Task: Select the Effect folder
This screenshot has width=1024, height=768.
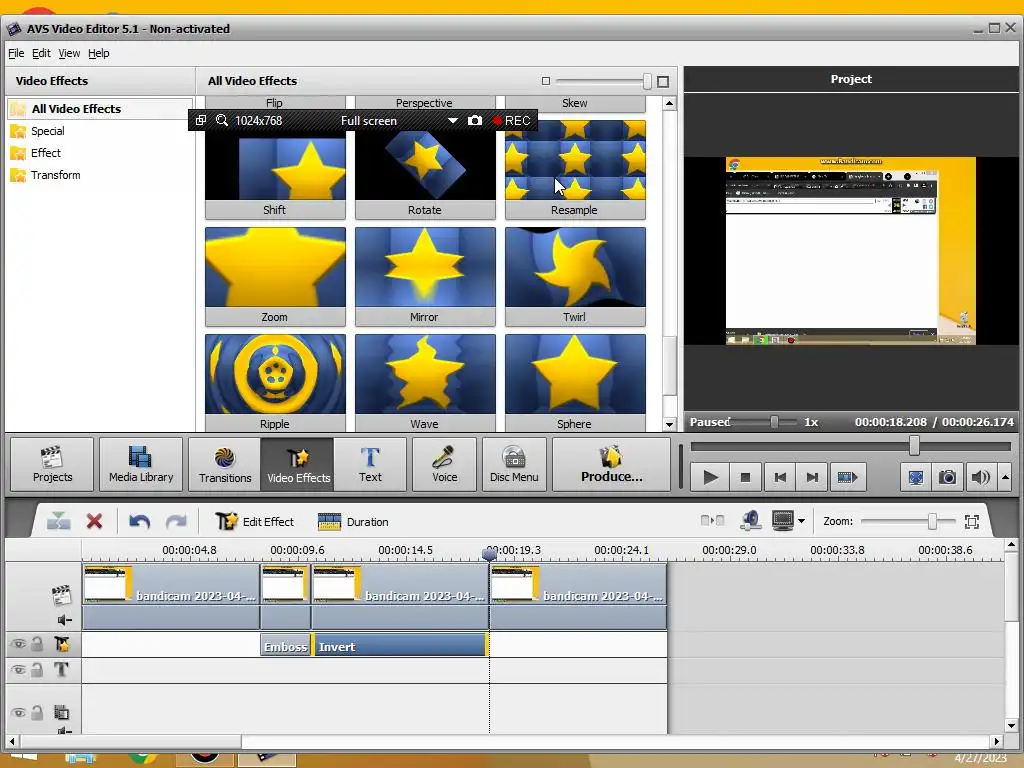Action: 46,153
